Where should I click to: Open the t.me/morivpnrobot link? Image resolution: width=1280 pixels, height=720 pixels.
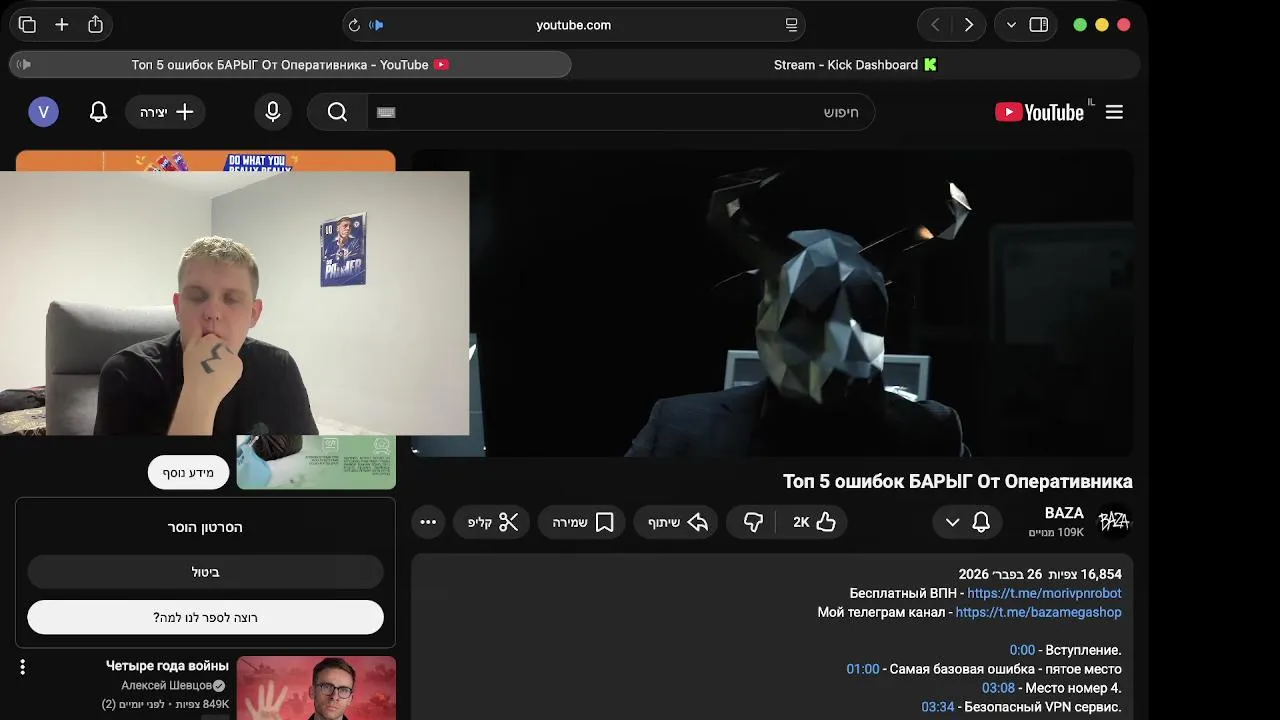tap(1044, 593)
